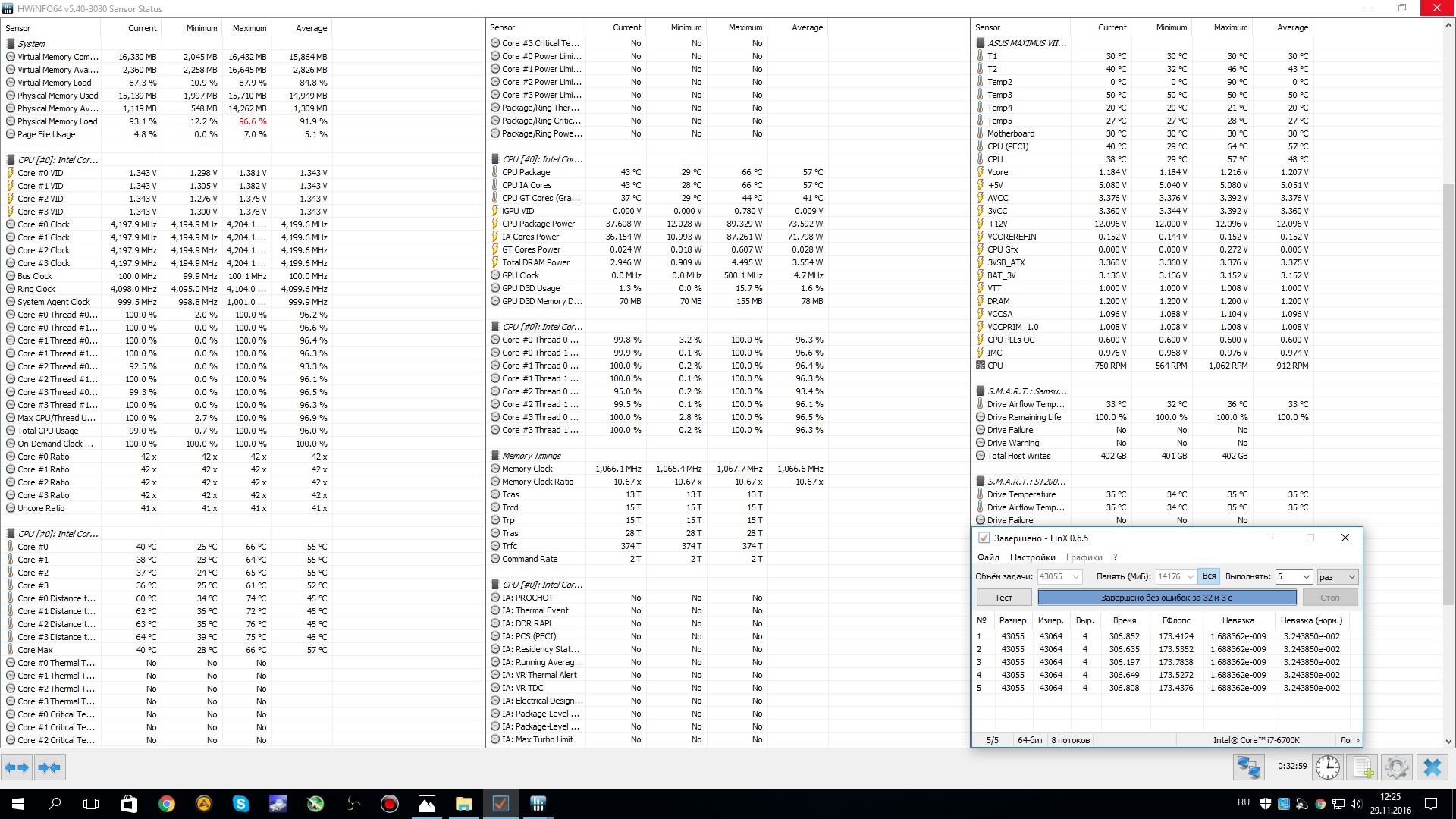
Task: Open HWiNFO sensor settings gear icon
Action: click(x=1396, y=767)
